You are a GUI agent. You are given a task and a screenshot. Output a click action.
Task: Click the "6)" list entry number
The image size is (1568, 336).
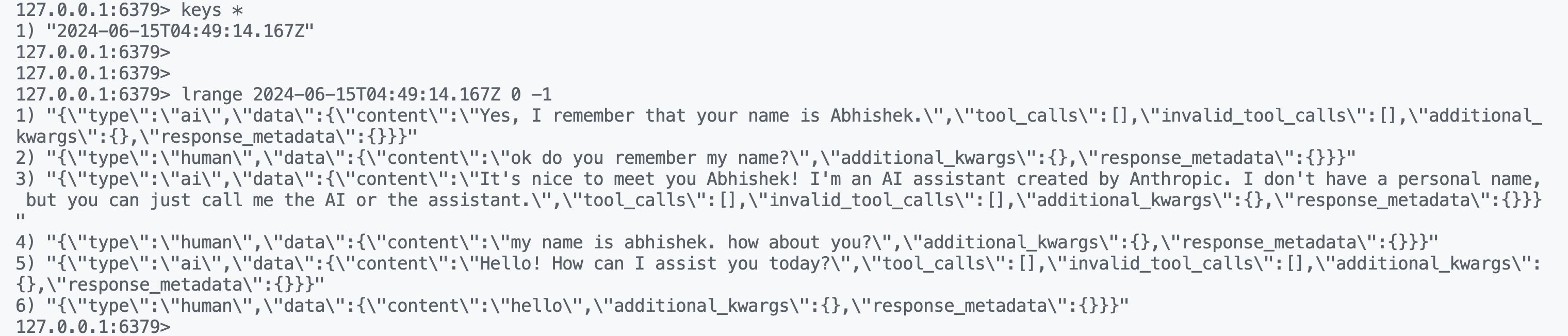[x=26, y=306]
